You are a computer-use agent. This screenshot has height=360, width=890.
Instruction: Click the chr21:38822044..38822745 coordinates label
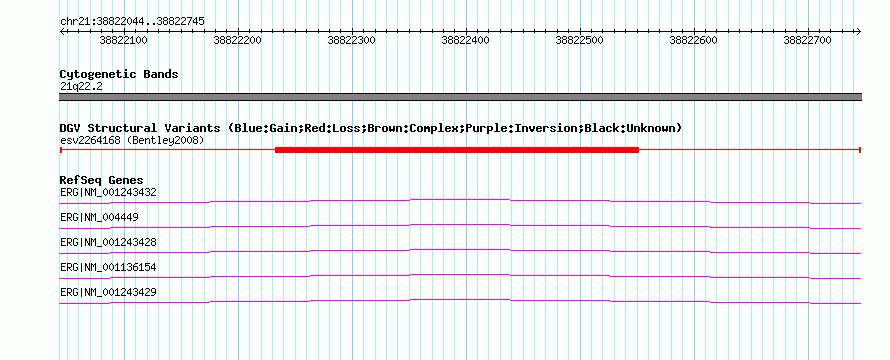click(x=132, y=21)
